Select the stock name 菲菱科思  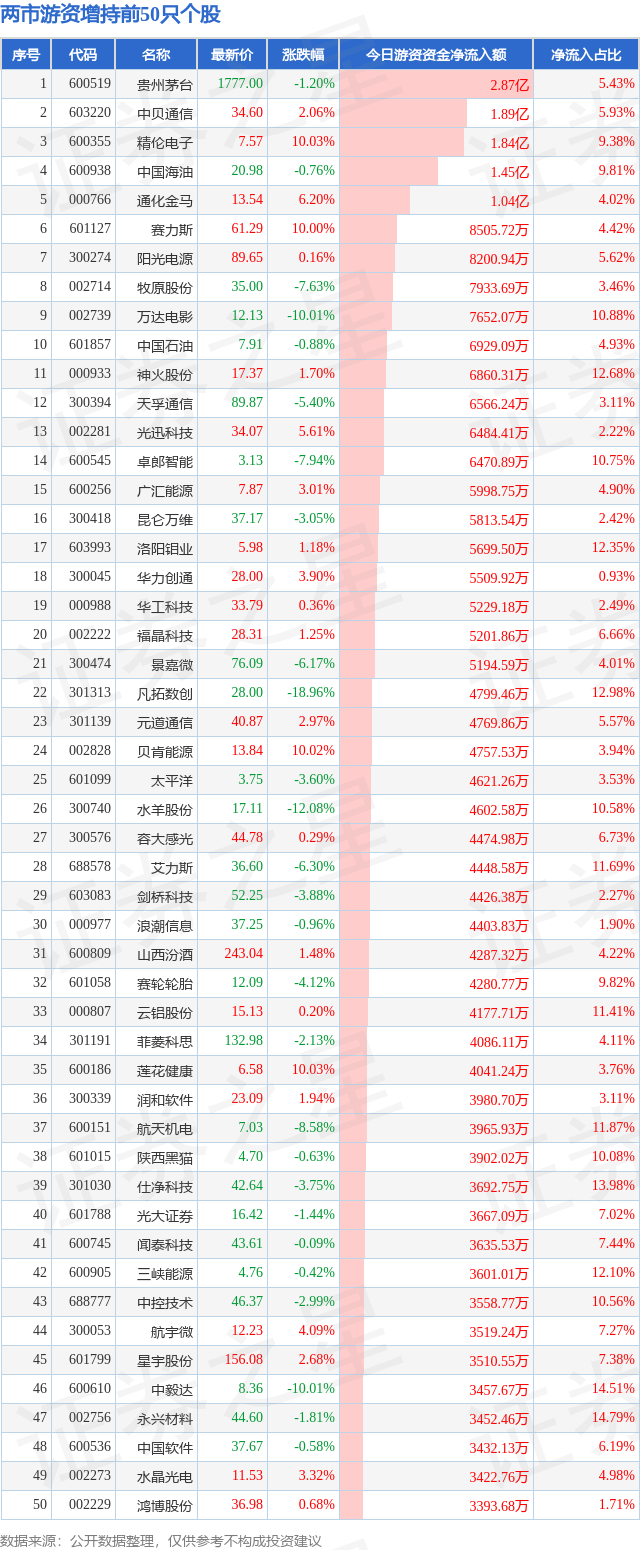(166, 1041)
